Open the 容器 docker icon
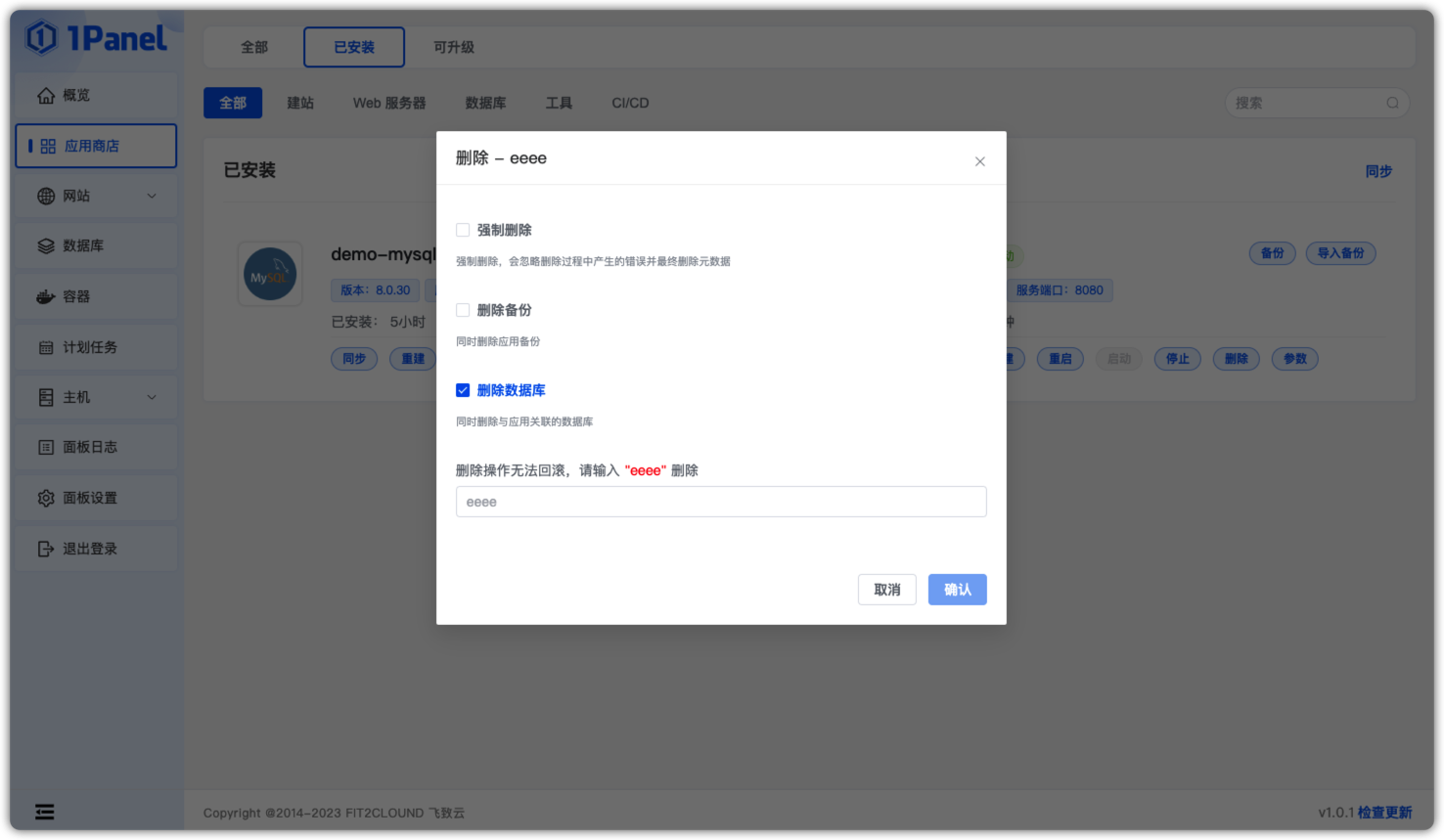This screenshot has height=840, width=1444. (x=46, y=296)
